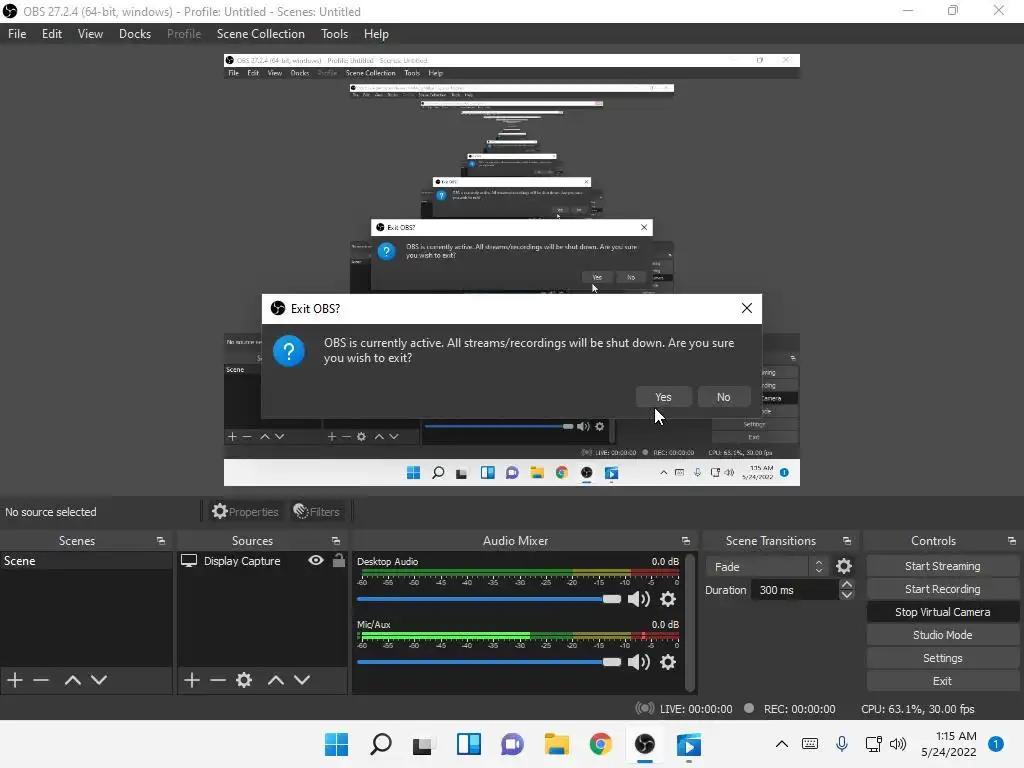Open Widgets on taskbar
Image resolution: width=1024 pixels, height=768 pixels.
pos(468,744)
